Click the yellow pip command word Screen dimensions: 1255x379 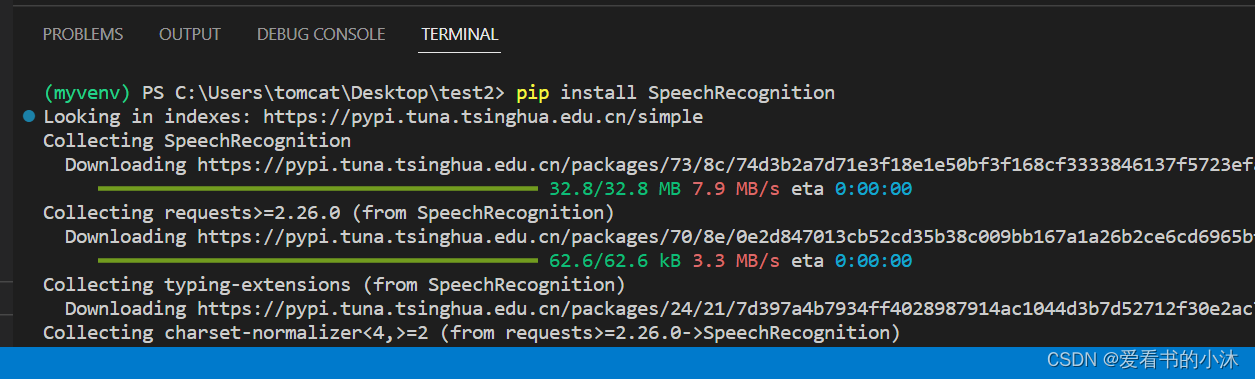532,93
